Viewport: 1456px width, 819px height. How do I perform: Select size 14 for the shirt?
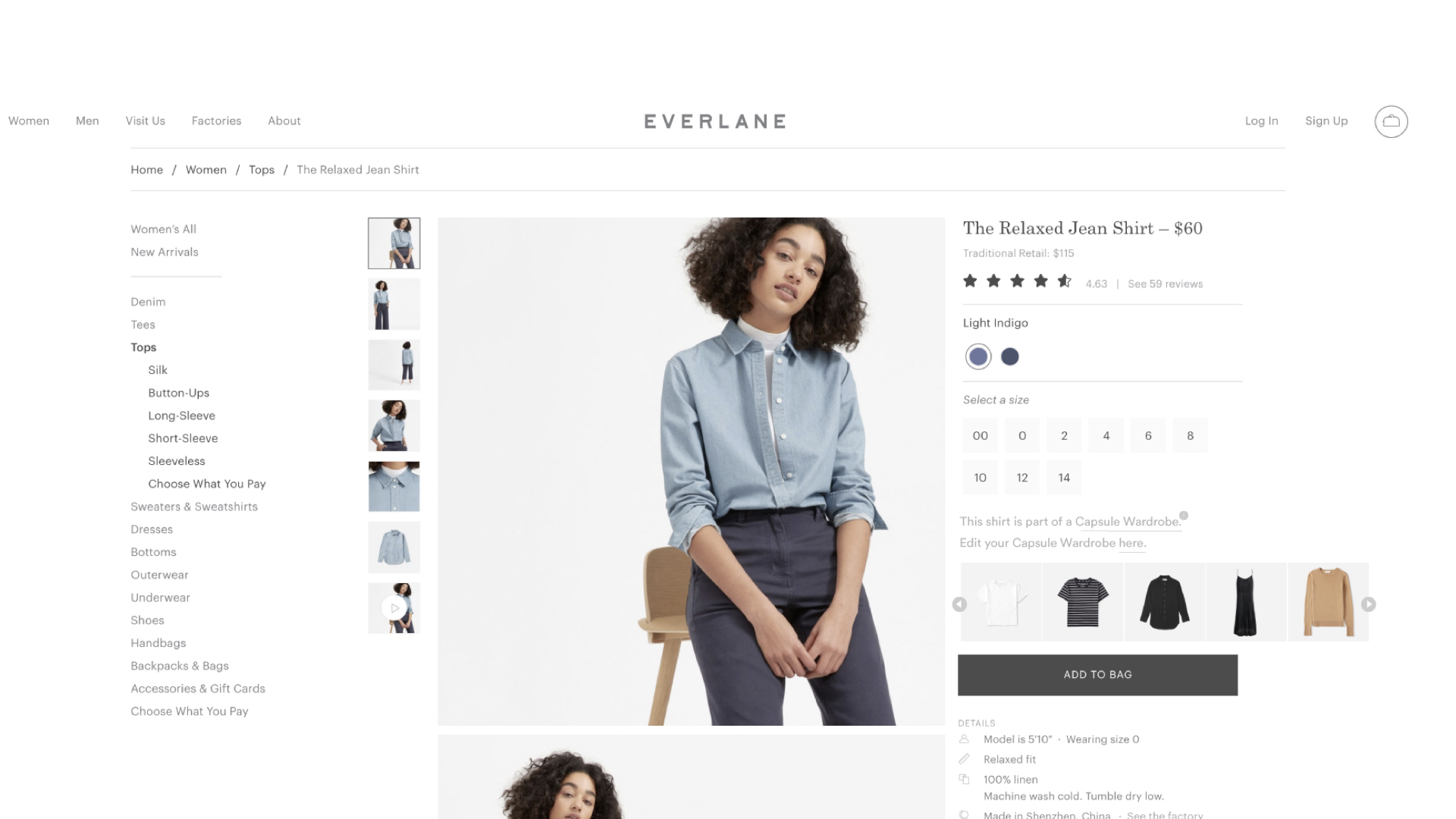click(1063, 477)
